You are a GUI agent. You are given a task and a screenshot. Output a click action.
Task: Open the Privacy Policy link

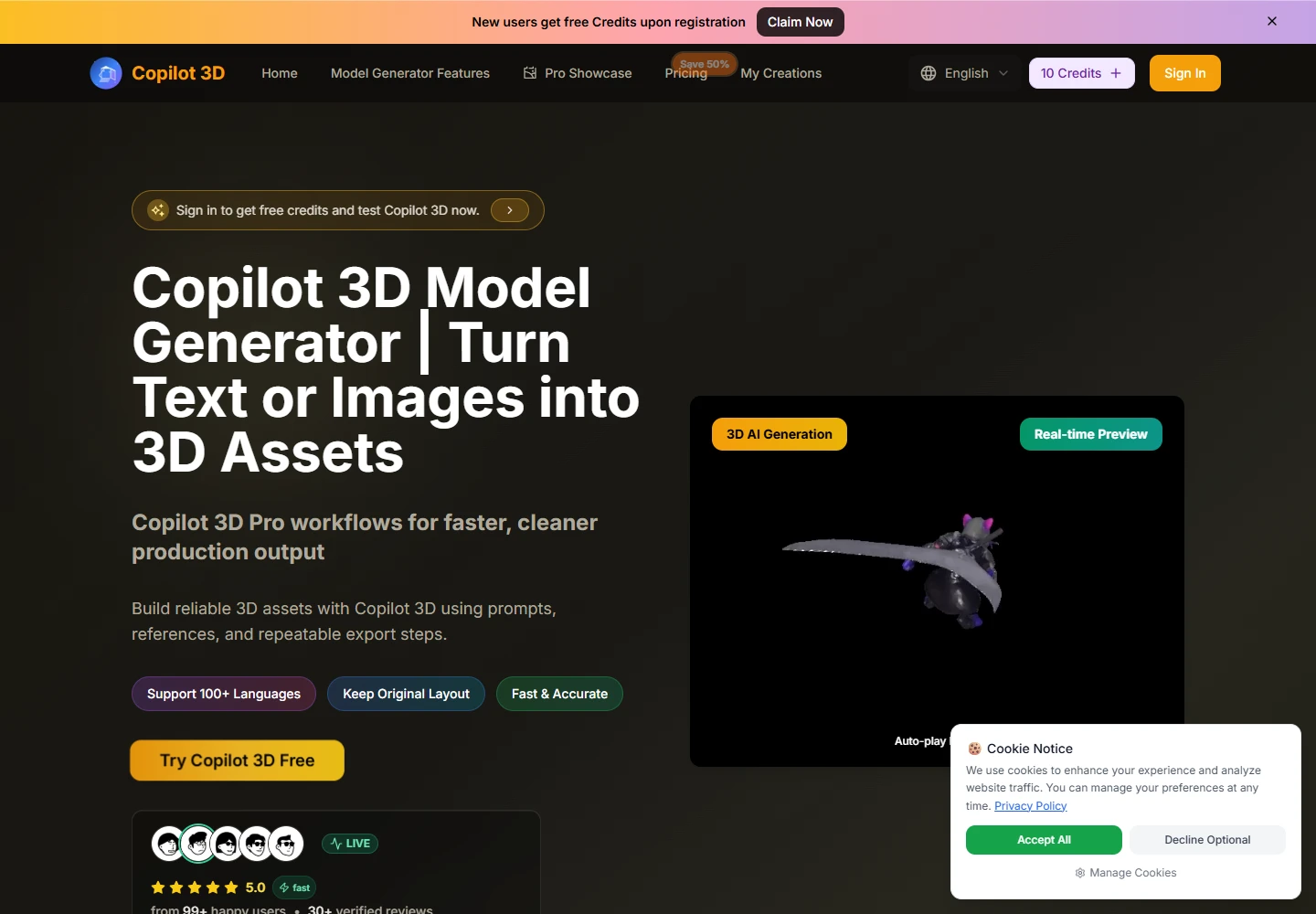1030,806
